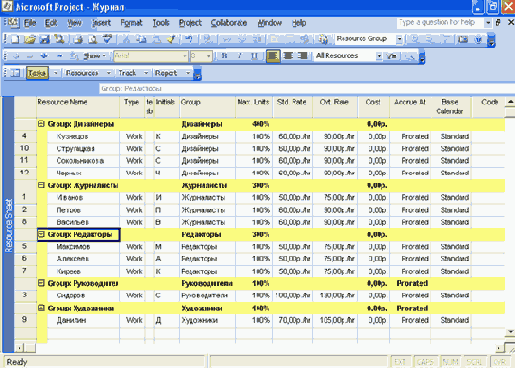
Task: Click the Track button in Project Guide
Action: click(127, 73)
